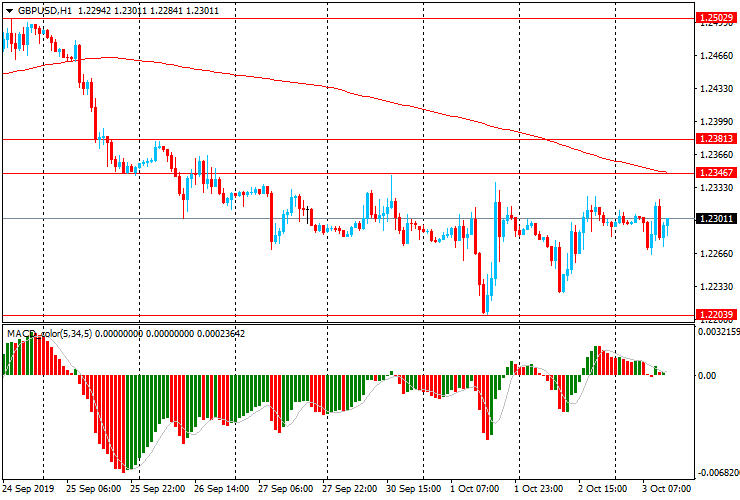Click the OHLC values 1.22942 1.23011 1.22841
This screenshot has height=500, width=740.
pos(131,10)
